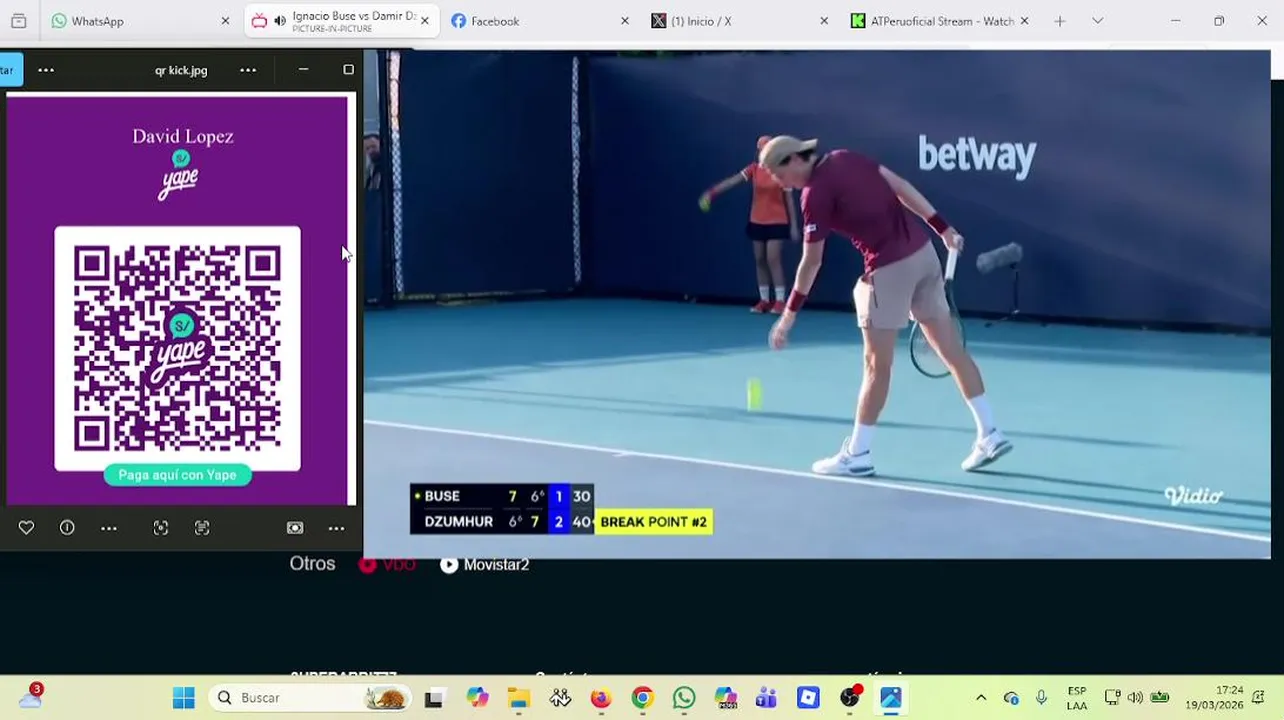Check the battery status icon
Image resolution: width=1284 pixels, height=720 pixels.
pyautogui.click(x=1160, y=698)
